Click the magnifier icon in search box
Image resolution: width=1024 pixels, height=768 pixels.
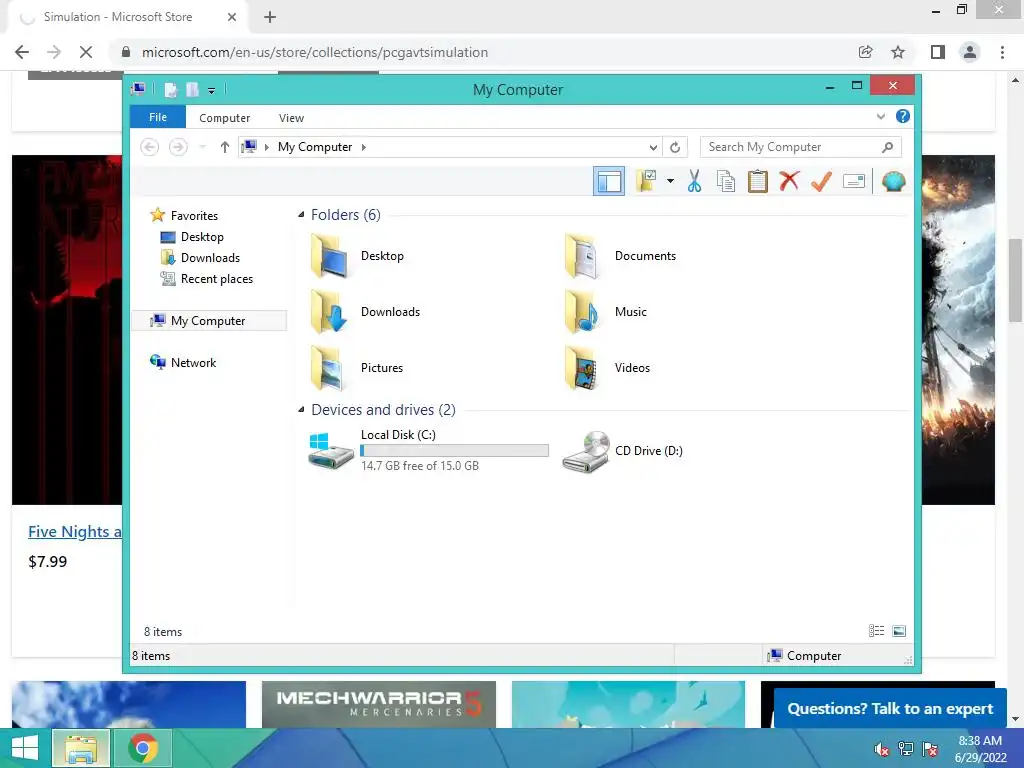pyautogui.click(x=887, y=147)
